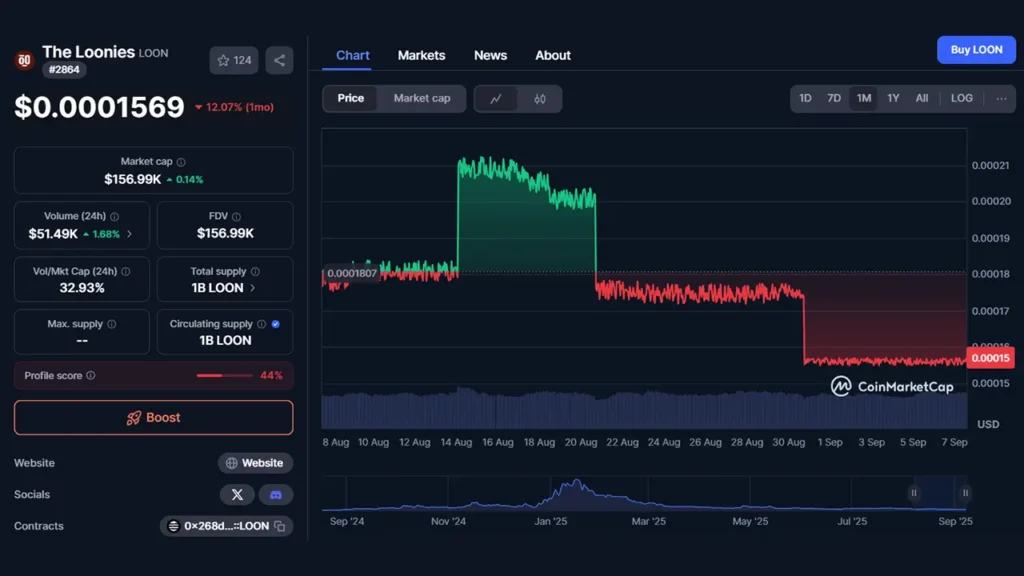Click the 0.0001807 opening price label
The width and height of the screenshot is (1024, 576).
click(x=351, y=273)
